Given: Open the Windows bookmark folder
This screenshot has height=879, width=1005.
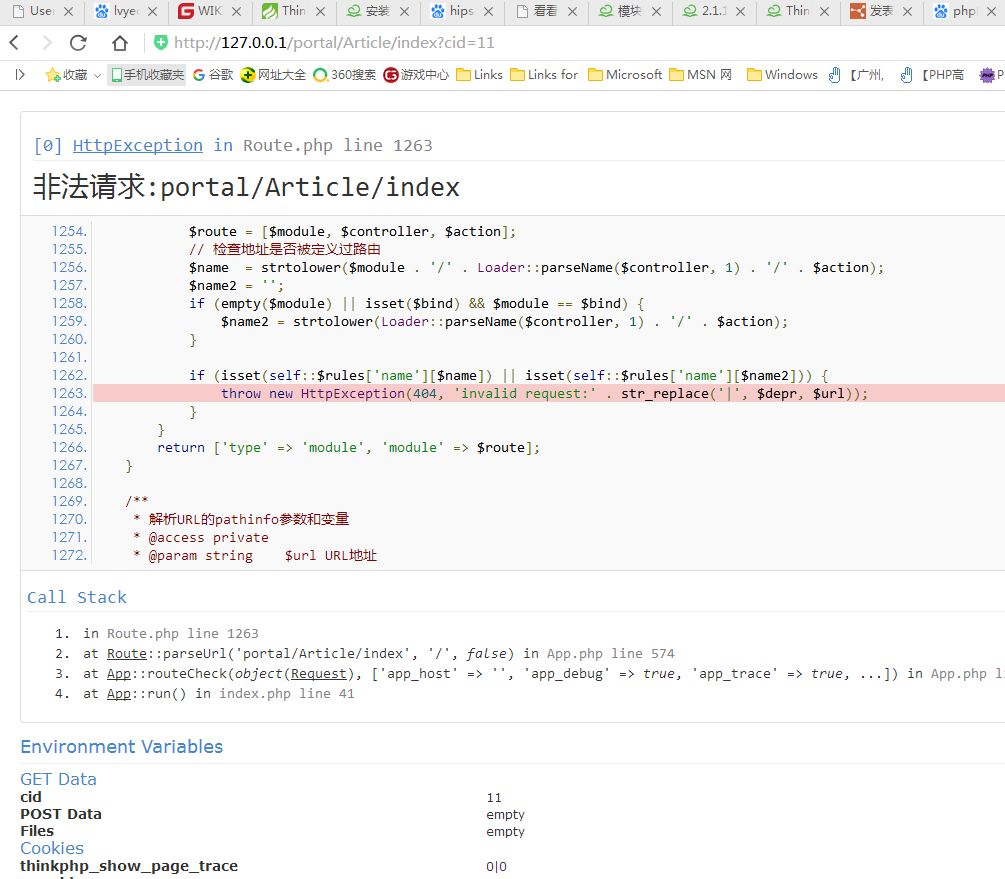Looking at the screenshot, I should coord(783,75).
